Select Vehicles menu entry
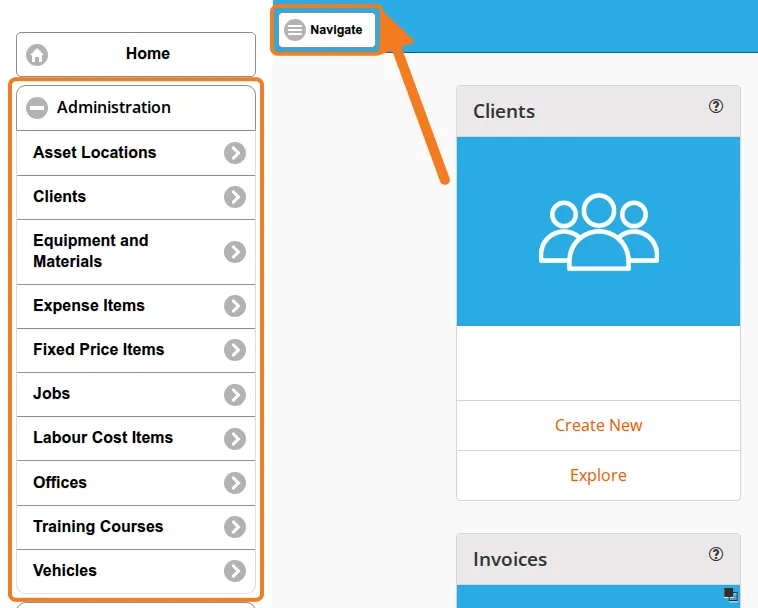The height and width of the screenshot is (608, 758). click(x=136, y=571)
